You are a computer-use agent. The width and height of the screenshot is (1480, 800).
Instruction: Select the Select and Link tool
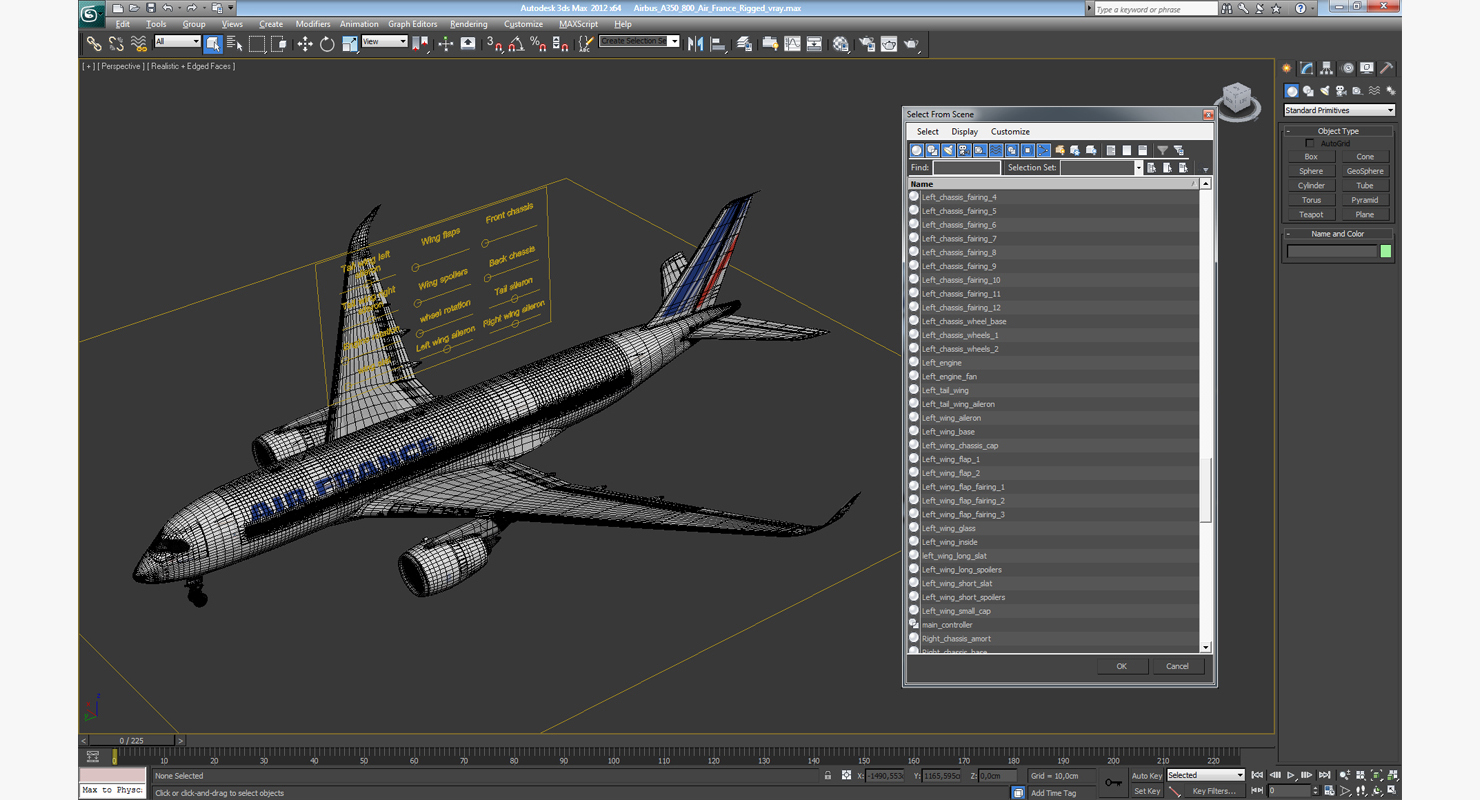tap(93, 44)
